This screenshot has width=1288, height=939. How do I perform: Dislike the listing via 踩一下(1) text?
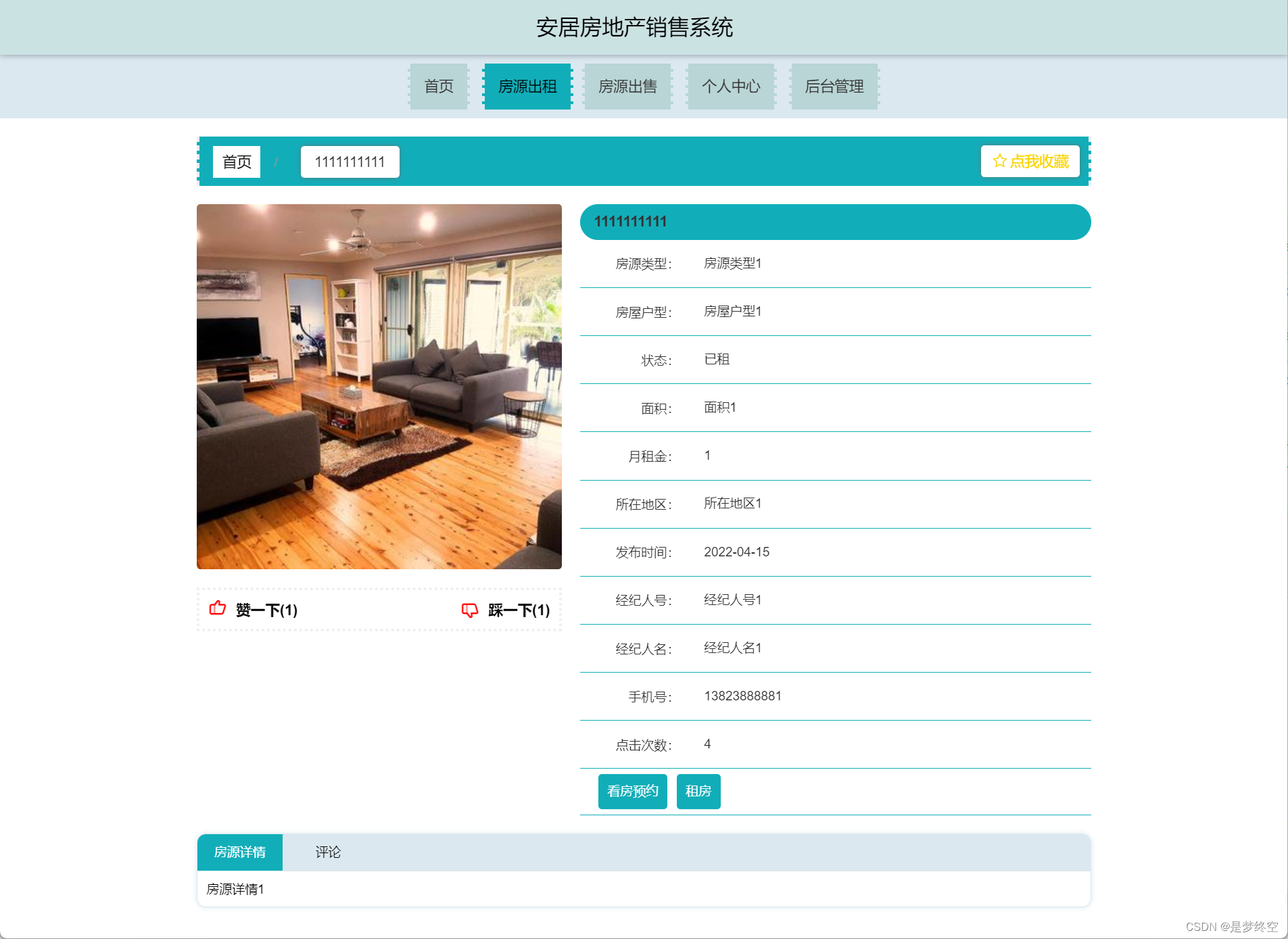tap(519, 610)
